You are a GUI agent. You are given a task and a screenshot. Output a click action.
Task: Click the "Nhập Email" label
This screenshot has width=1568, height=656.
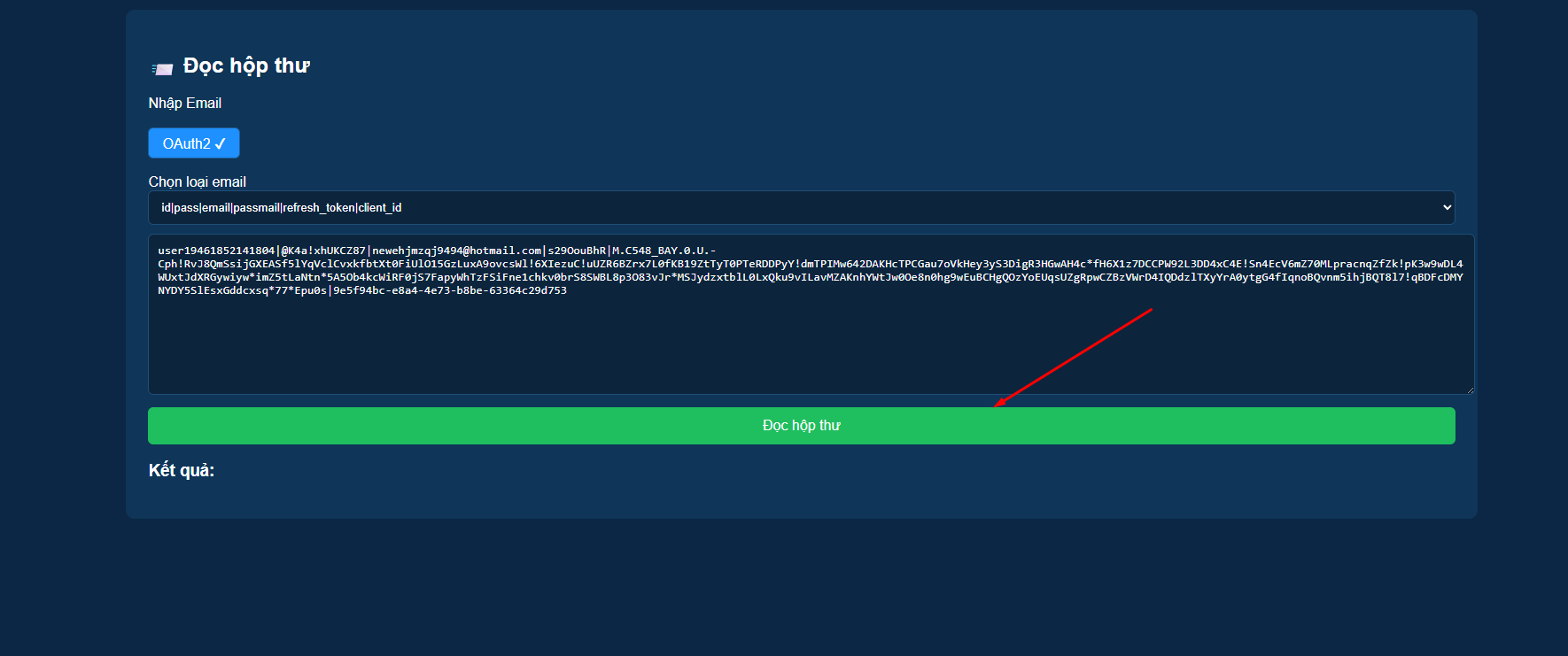tap(184, 103)
